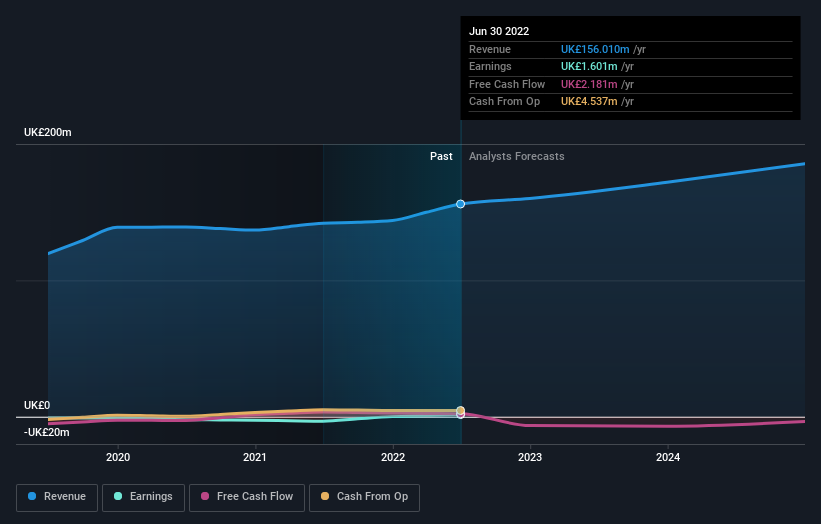Click the Past label on chart

(441, 156)
